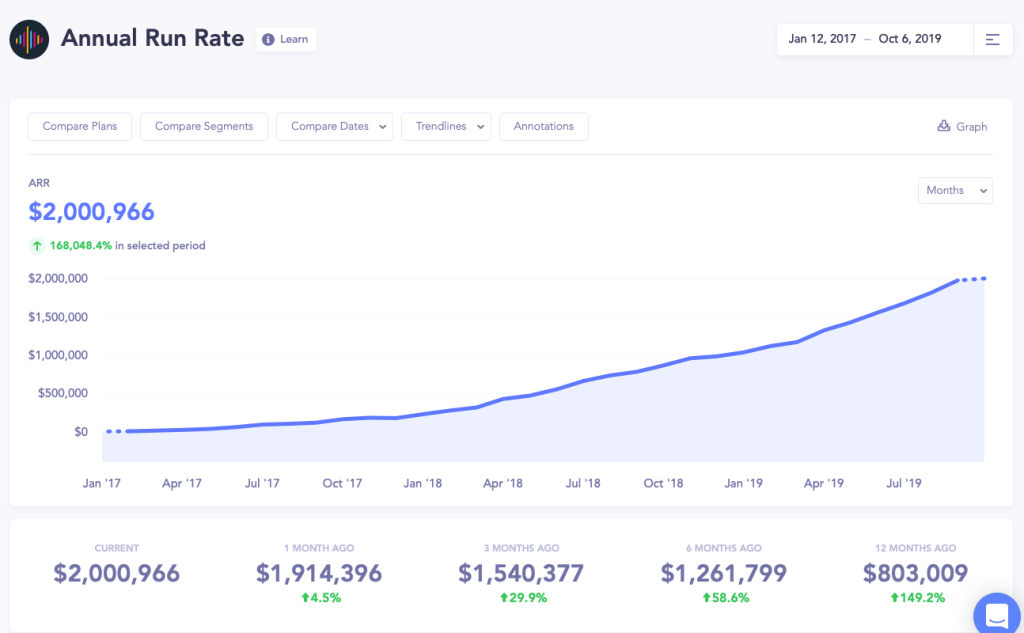Select the end date Oct 6, 2019

(x=910, y=40)
